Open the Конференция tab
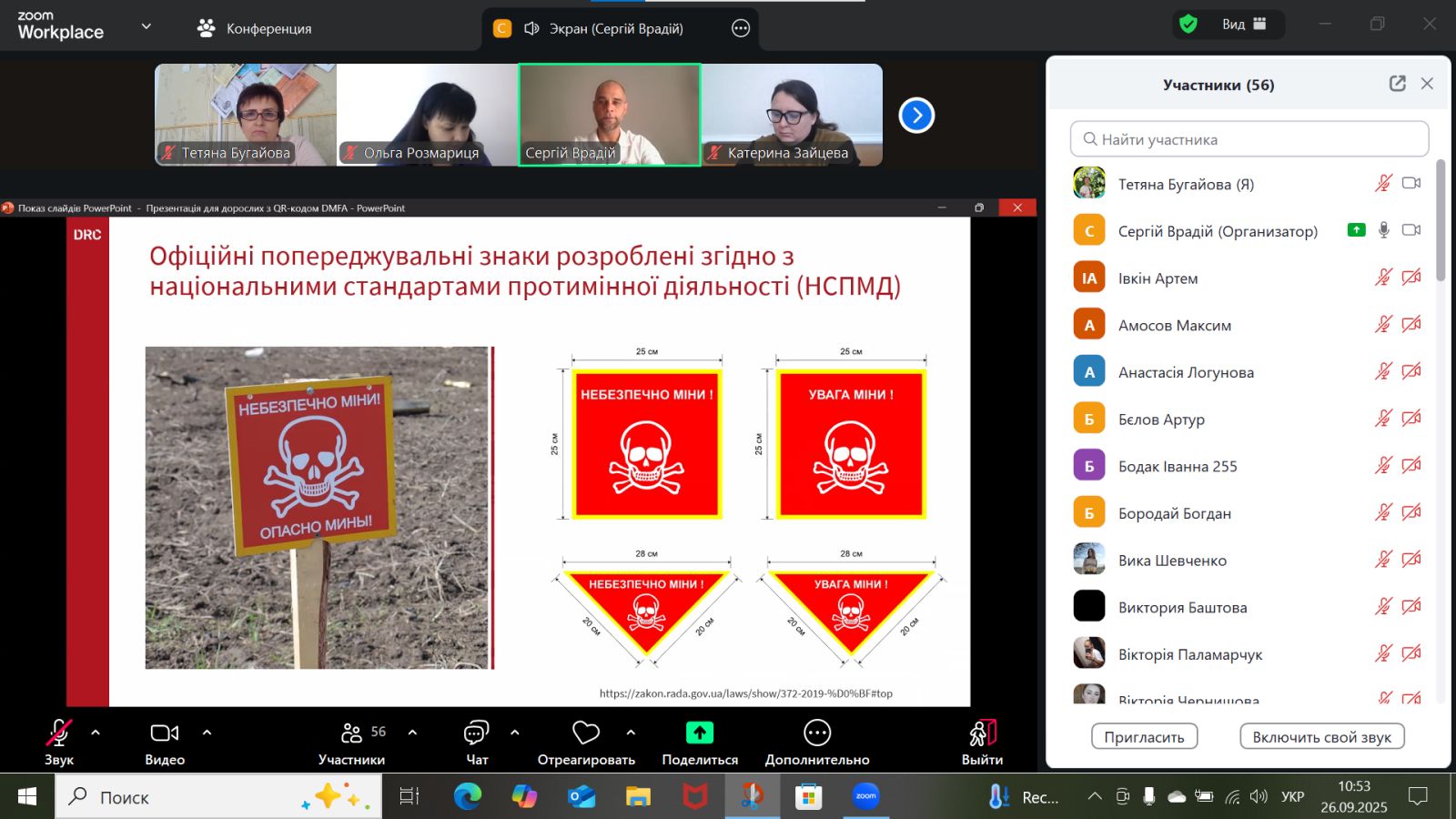 pyautogui.click(x=255, y=28)
